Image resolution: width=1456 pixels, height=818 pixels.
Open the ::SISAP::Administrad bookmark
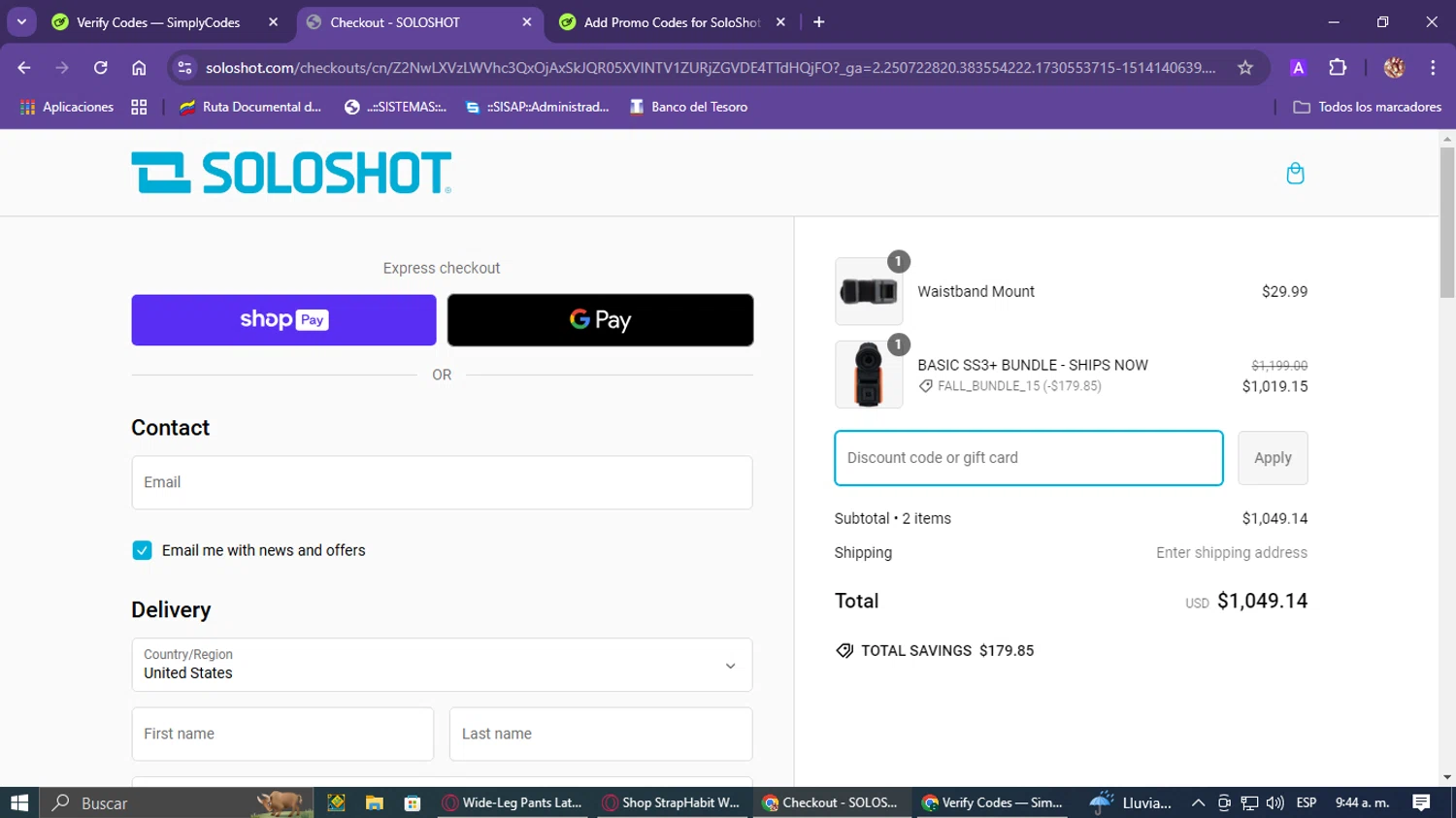tap(538, 107)
